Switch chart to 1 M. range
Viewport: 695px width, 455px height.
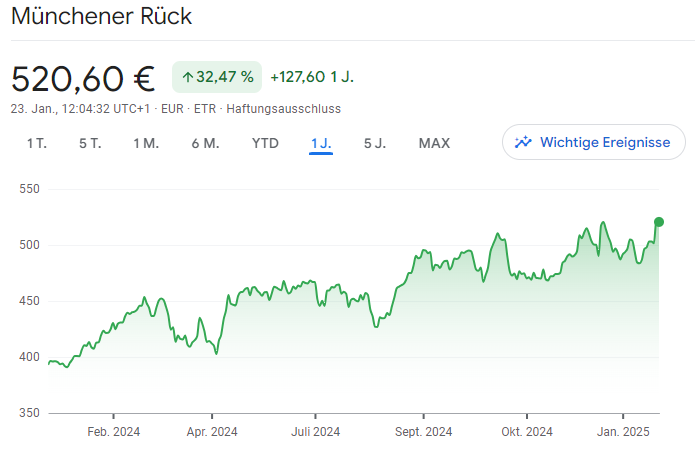click(x=146, y=144)
